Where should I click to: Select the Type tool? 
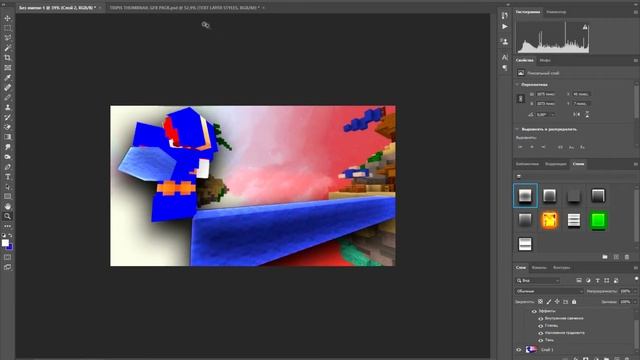pos(7,177)
